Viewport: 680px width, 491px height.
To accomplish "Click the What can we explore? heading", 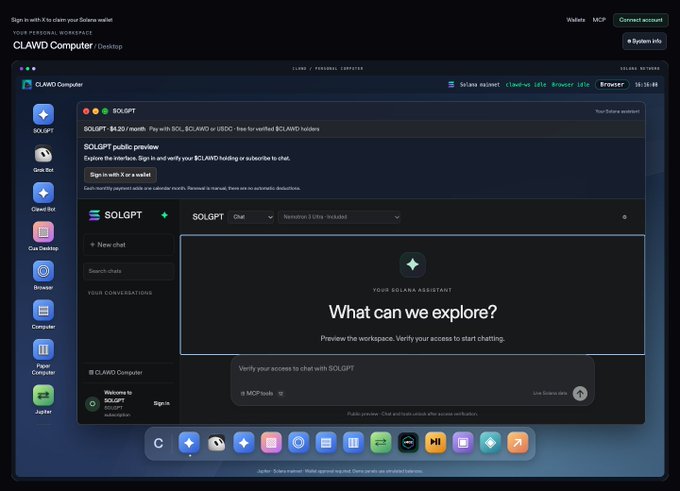I will (412, 312).
